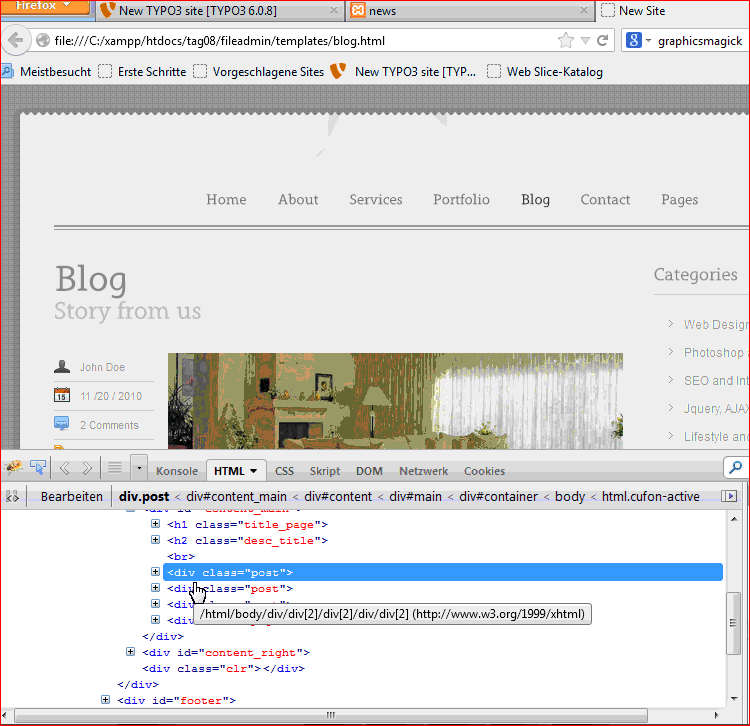Open the HTML tab options dropdown arrow

(x=254, y=471)
